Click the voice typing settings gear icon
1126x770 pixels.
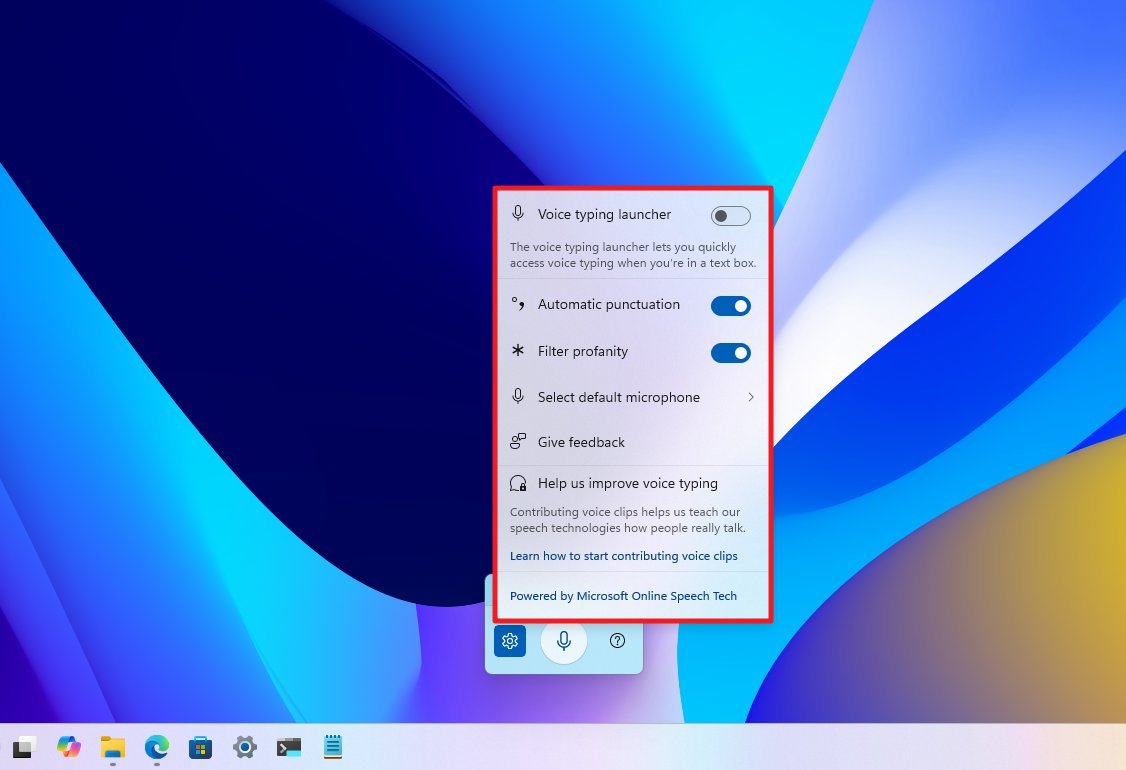[510, 641]
